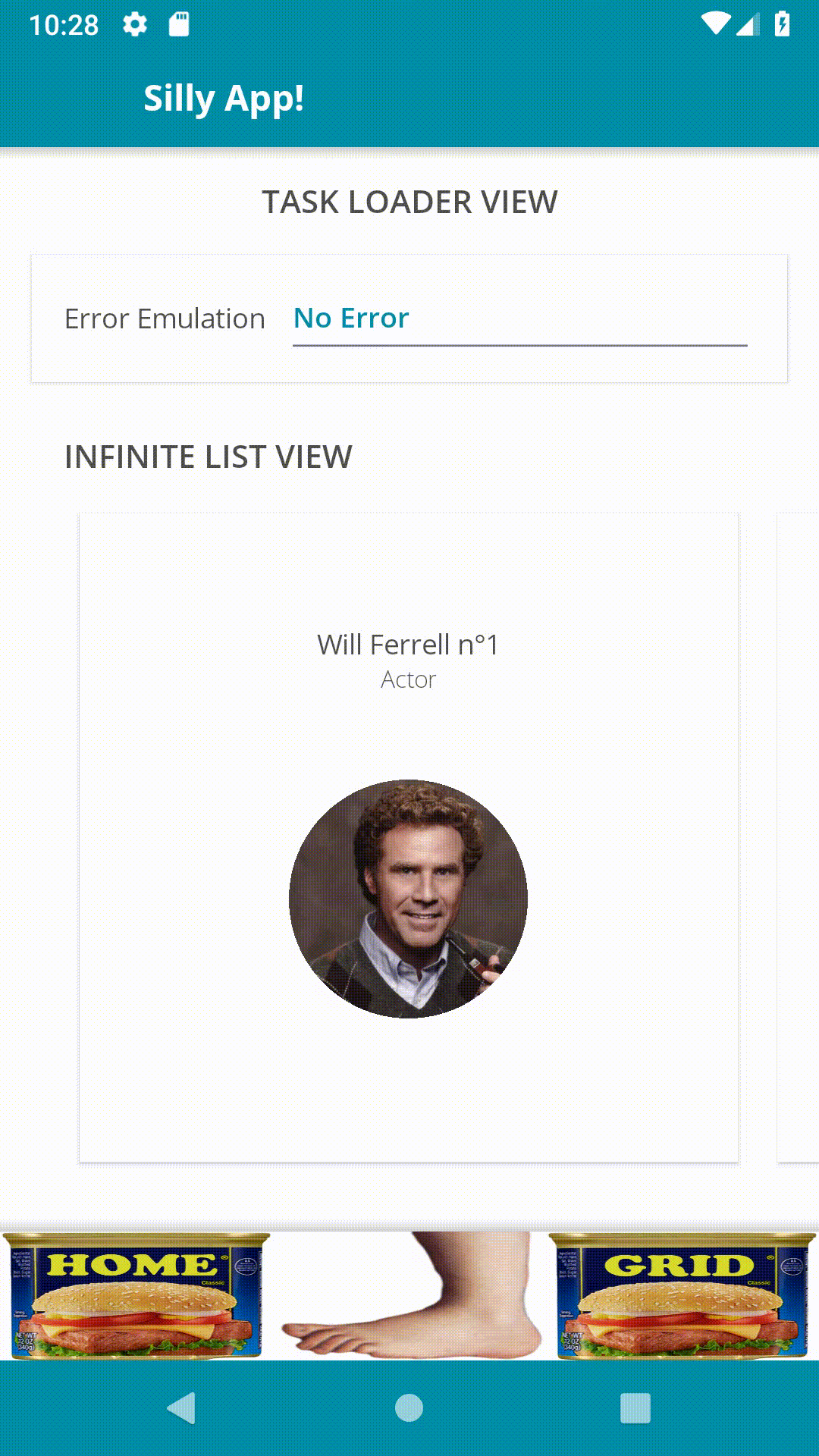Tap the INFINITE LIST VIEW heading
The width and height of the screenshot is (819, 1456).
pyautogui.click(x=209, y=457)
